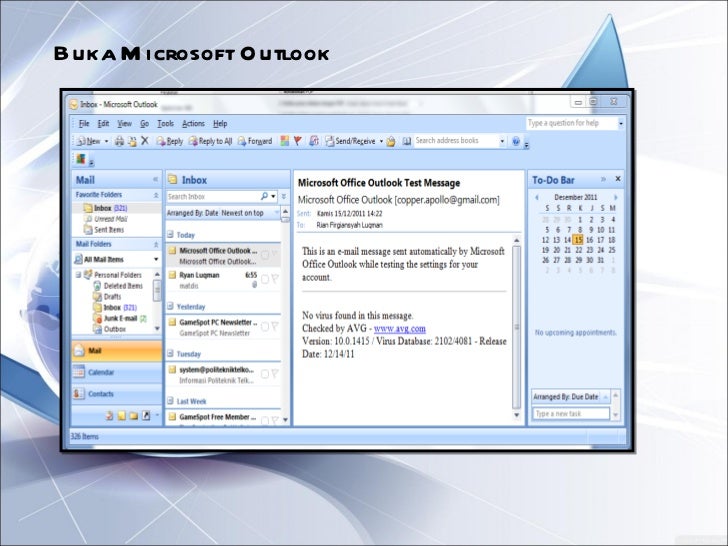
Task: Select the Deleted Items folder
Action: [x=118, y=286]
